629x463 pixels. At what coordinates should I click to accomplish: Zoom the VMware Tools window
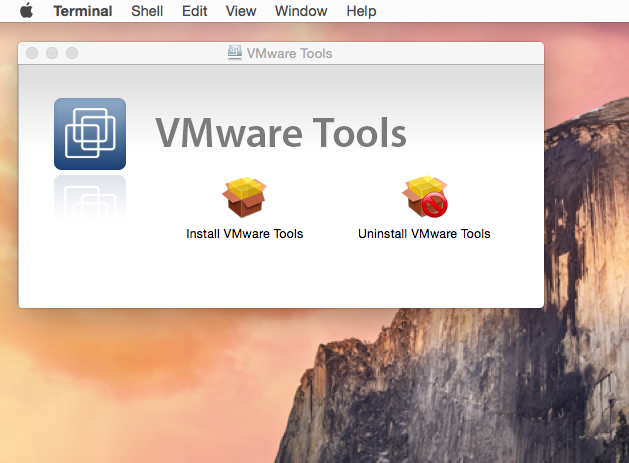point(71,53)
